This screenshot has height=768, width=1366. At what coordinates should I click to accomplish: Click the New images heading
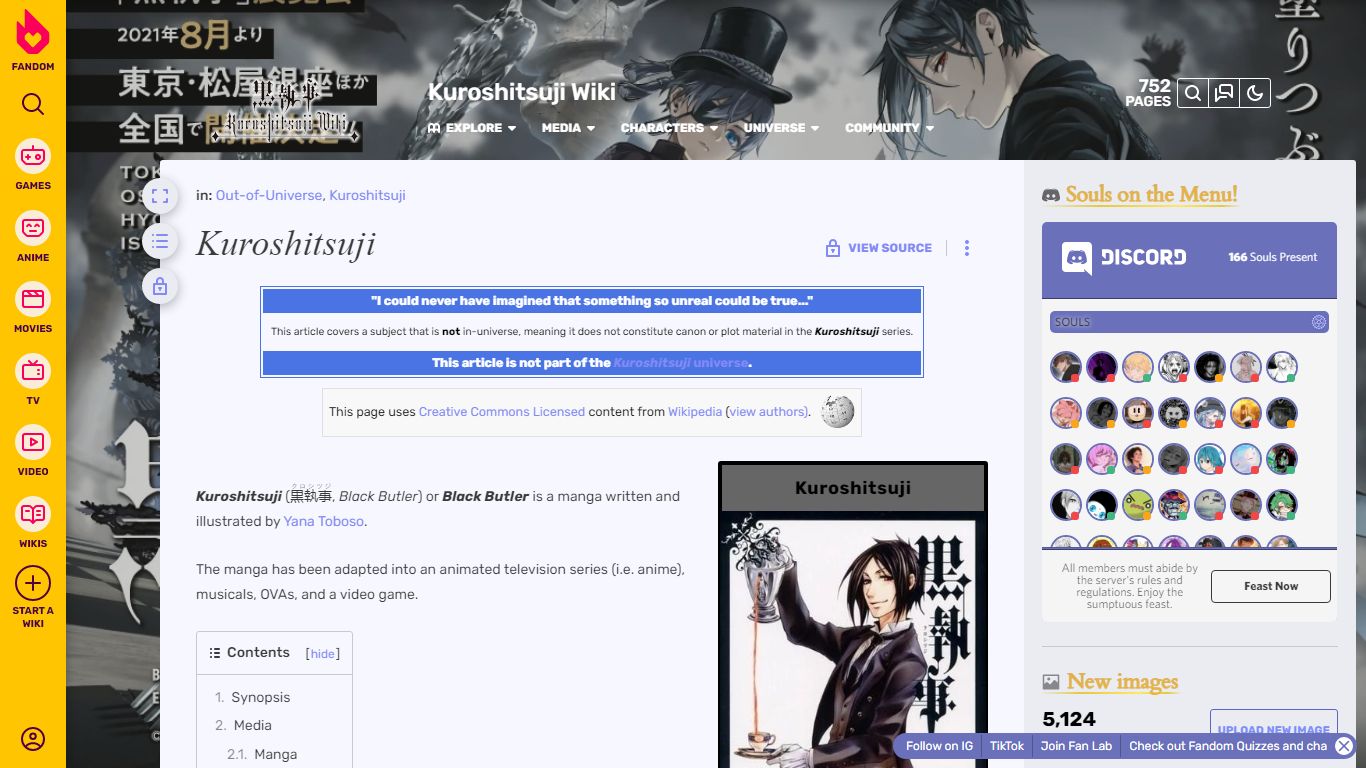(1122, 682)
